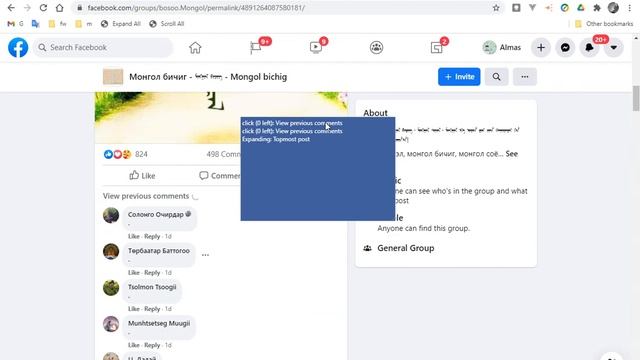Open the Монгол бичиг group title

click(x=208, y=77)
